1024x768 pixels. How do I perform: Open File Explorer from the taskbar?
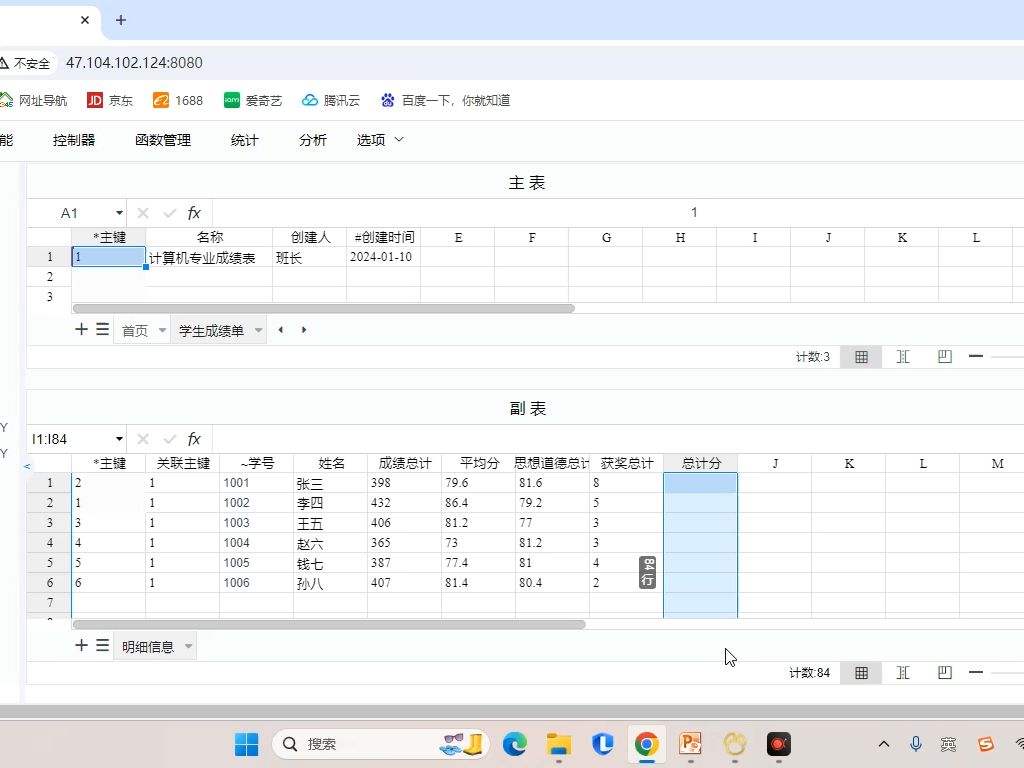coord(558,744)
